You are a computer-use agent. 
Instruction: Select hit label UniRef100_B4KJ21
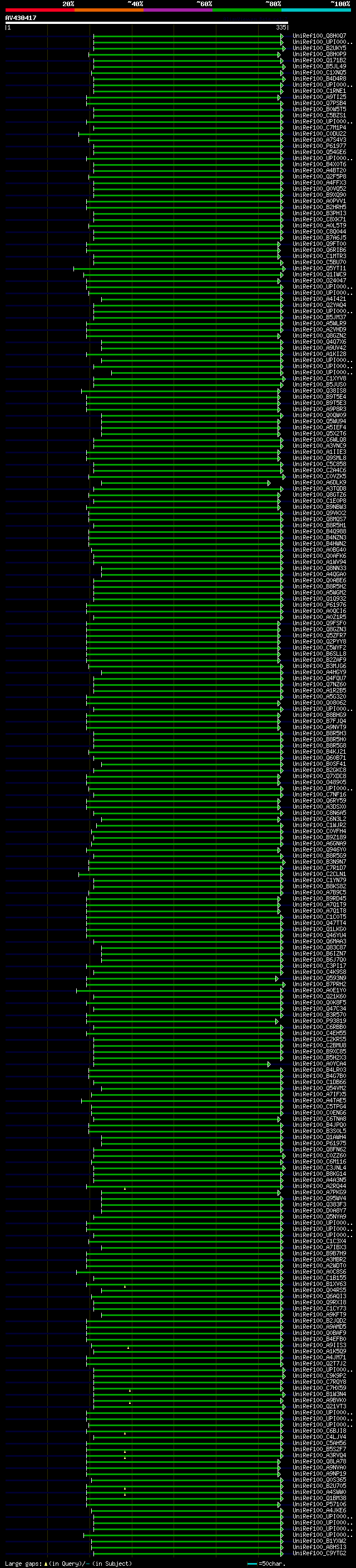click(x=319, y=752)
